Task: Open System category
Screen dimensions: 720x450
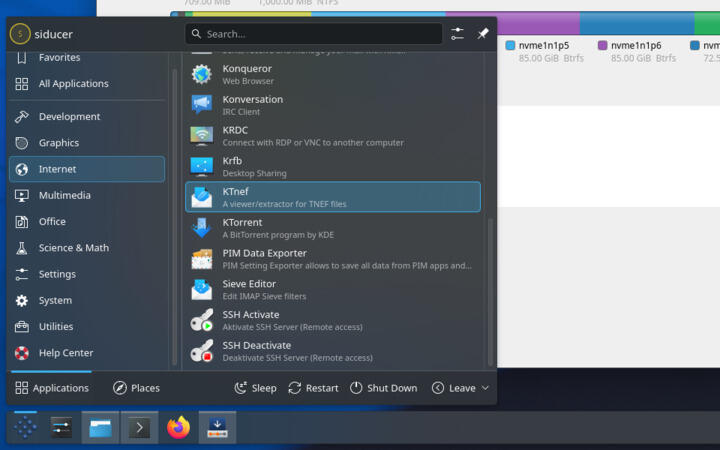Action: (x=87, y=300)
